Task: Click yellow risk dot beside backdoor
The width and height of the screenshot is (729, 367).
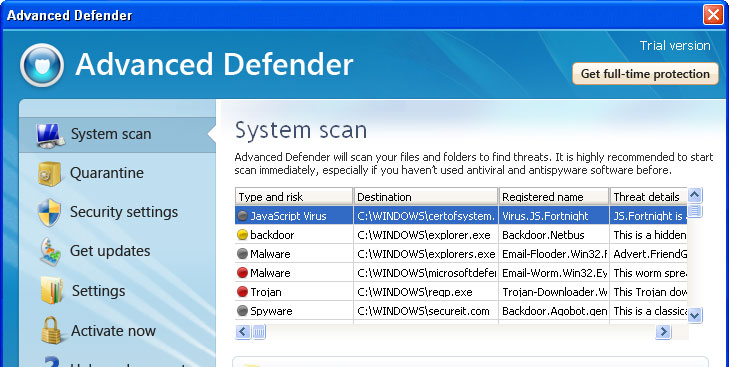Action: point(242,235)
